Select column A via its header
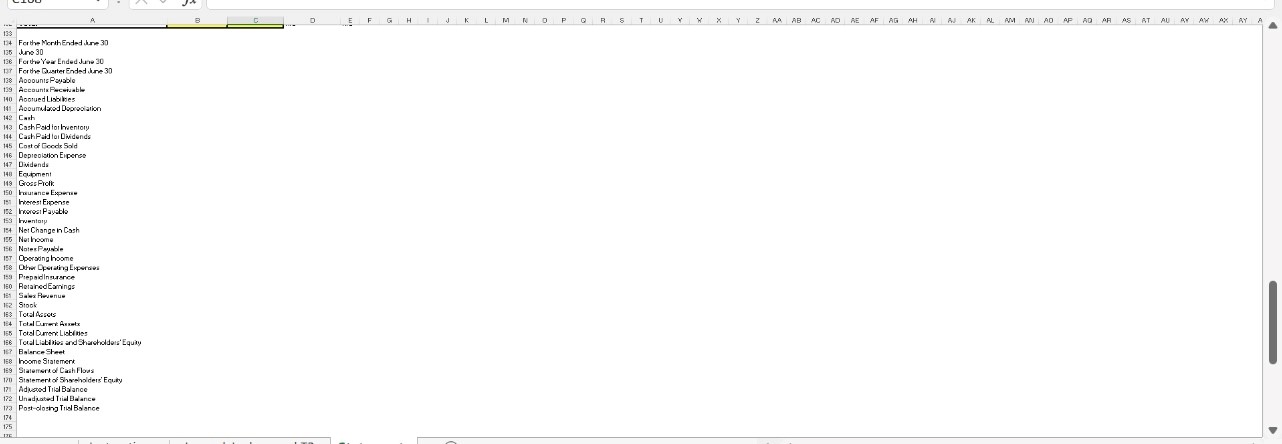 (92, 18)
